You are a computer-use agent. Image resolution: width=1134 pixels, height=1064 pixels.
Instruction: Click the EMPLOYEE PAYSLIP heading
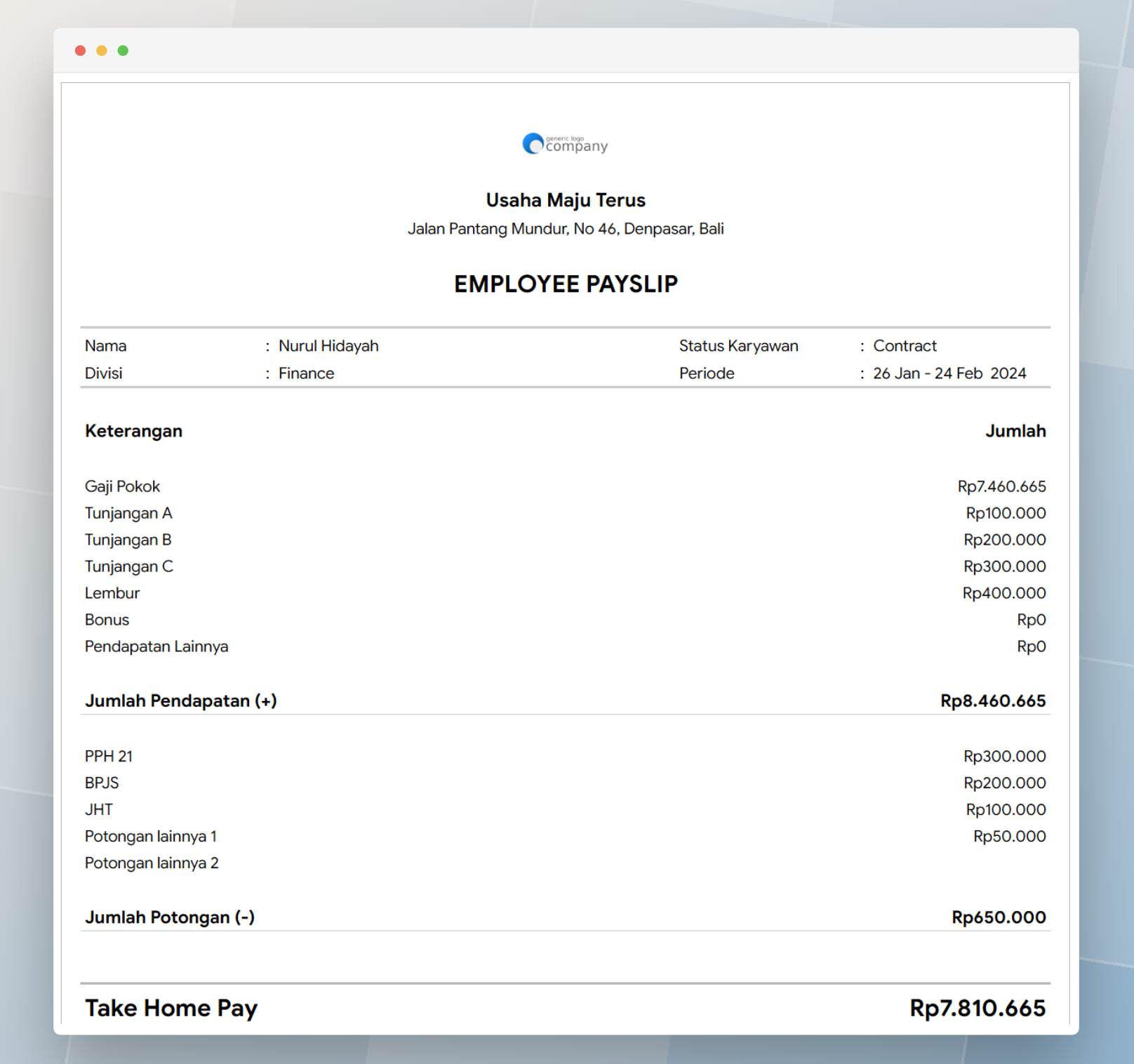[566, 284]
